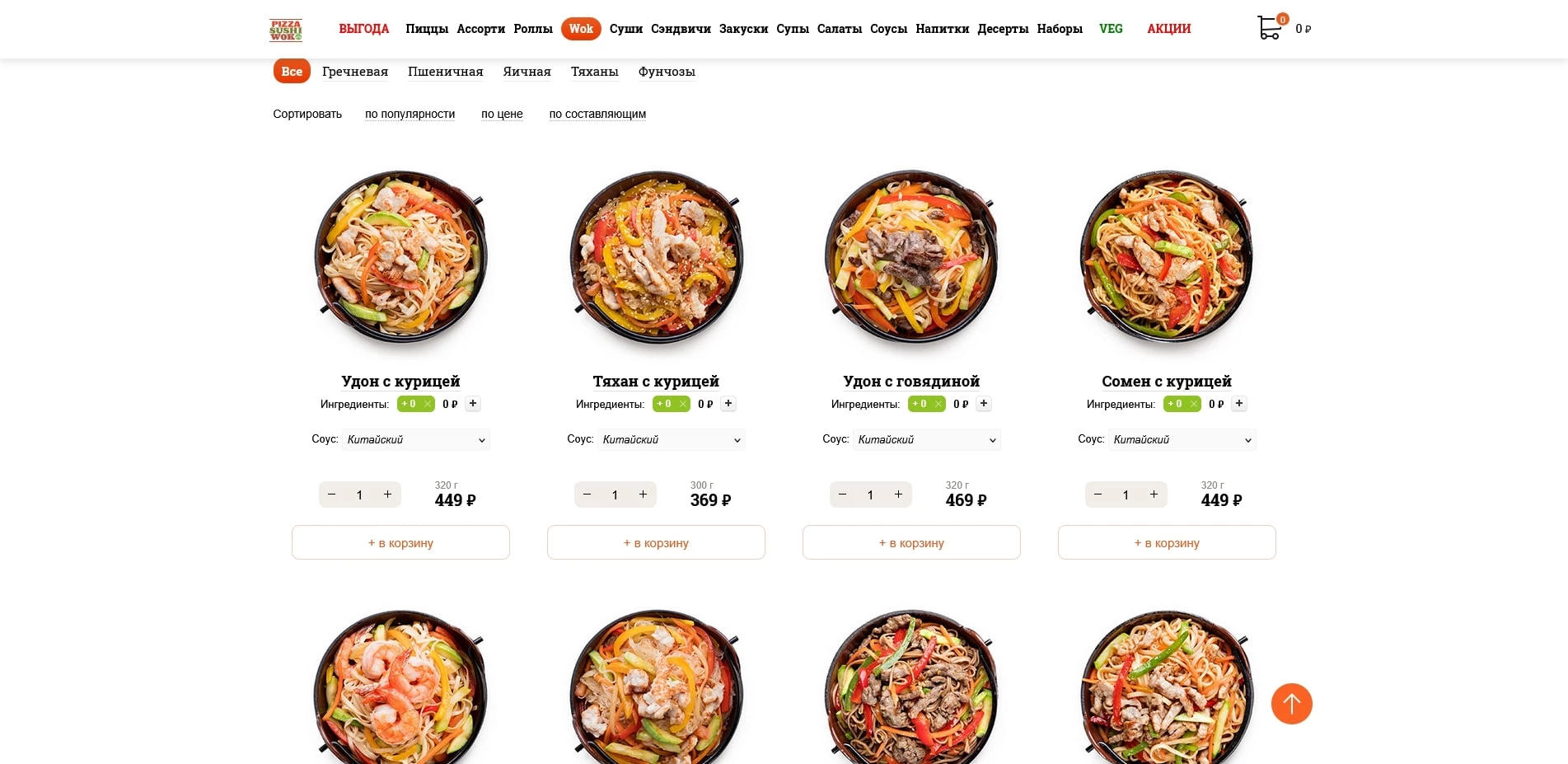Remove green ingredient tag on Тяхан с курицей
Viewport: 1568px width, 764px height.
pos(683,404)
